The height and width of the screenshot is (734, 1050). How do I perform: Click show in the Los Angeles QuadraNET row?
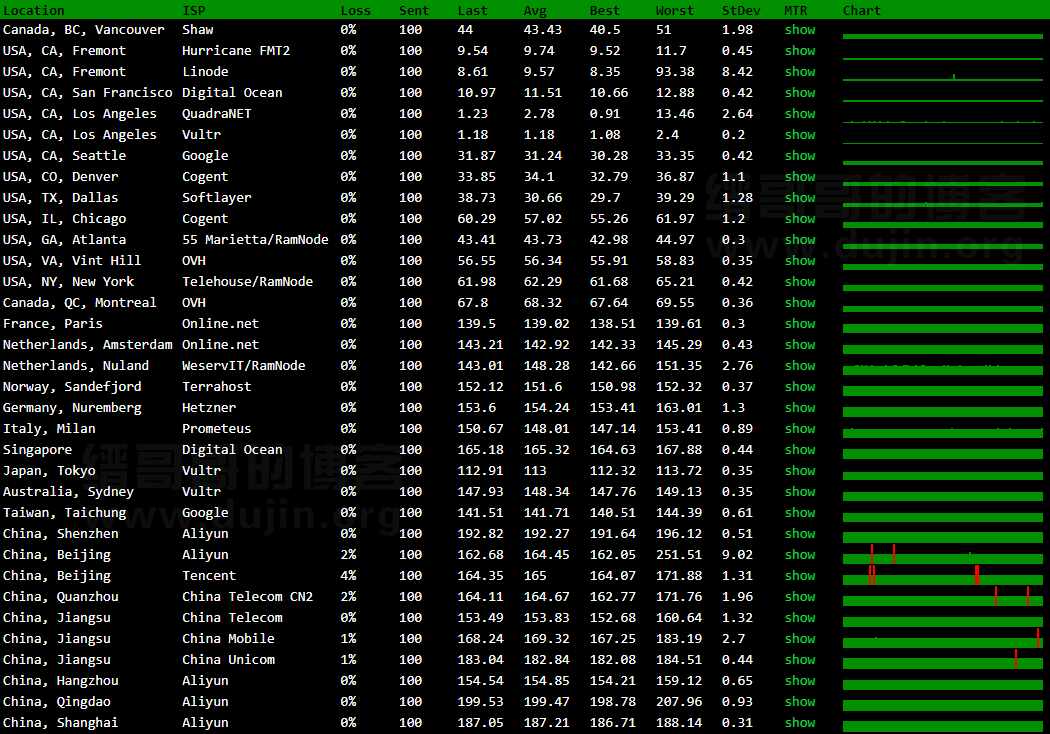800,114
